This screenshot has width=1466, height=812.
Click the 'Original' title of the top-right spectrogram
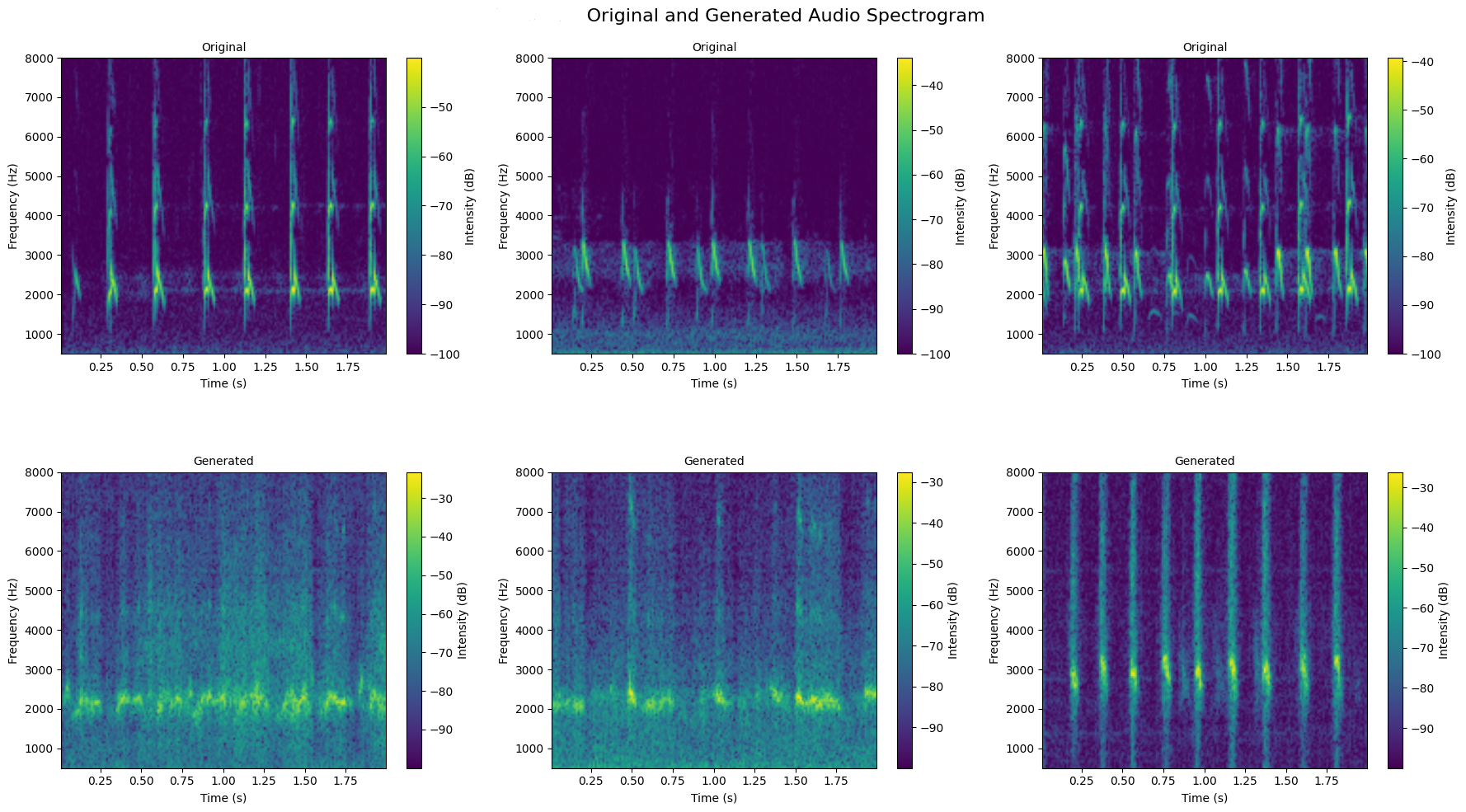click(x=1205, y=47)
